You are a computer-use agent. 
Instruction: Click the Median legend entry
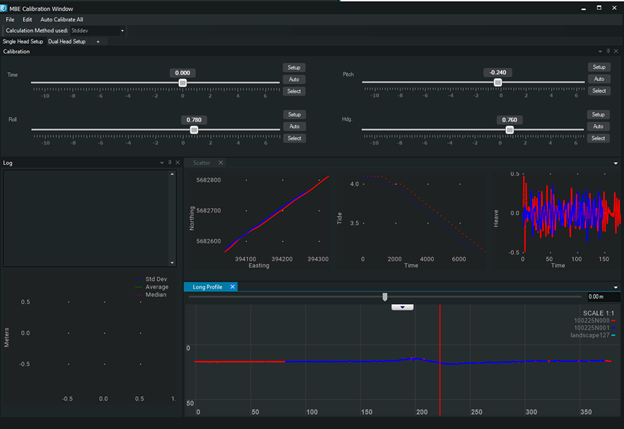151,295
